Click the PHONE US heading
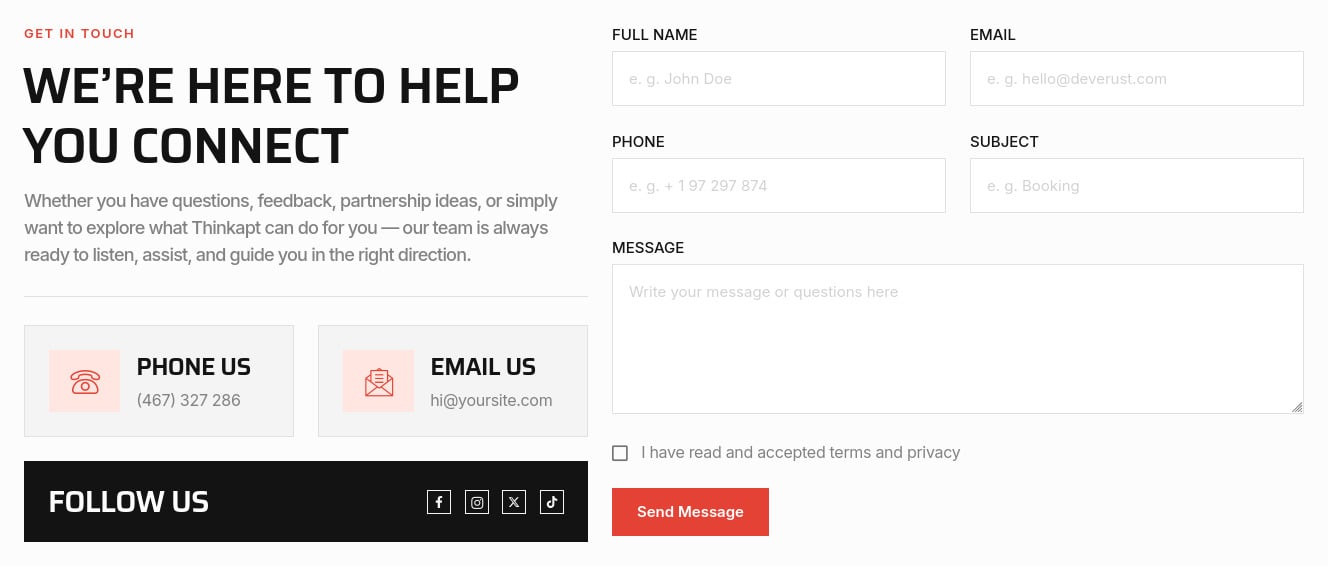1328x566 pixels. (x=194, y=367)
